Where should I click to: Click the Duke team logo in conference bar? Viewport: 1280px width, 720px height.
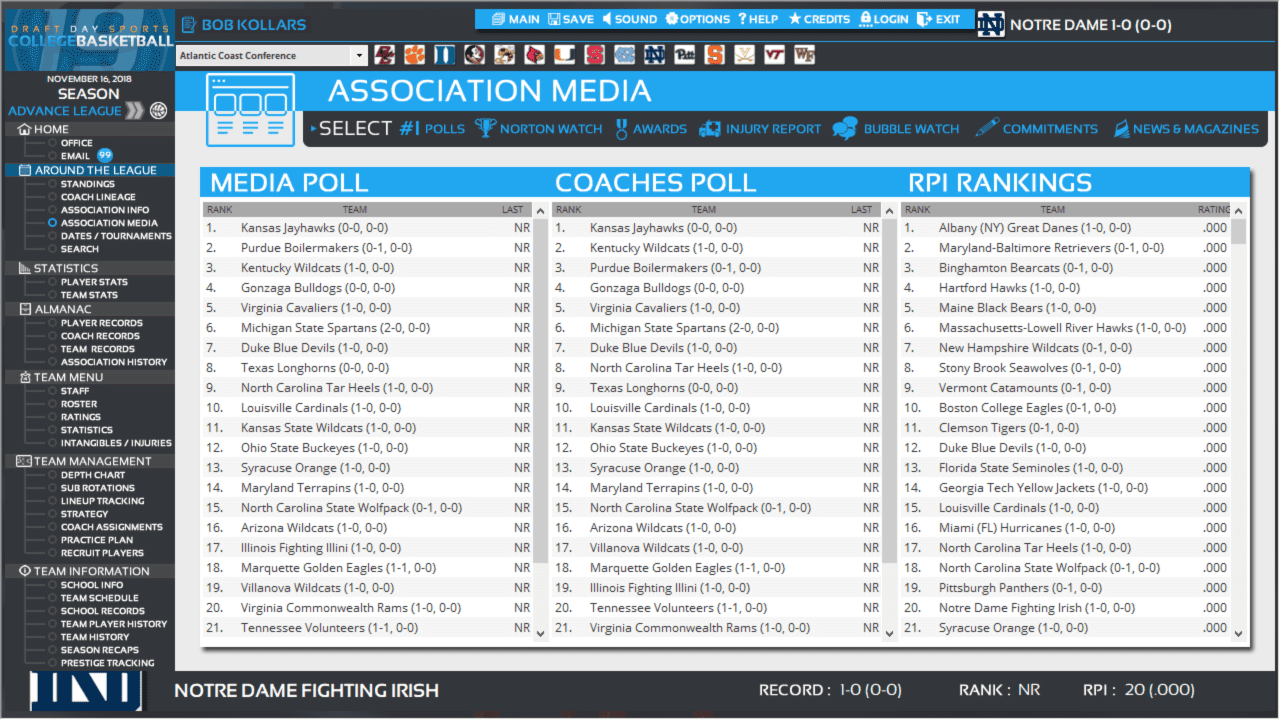(445, 56)
